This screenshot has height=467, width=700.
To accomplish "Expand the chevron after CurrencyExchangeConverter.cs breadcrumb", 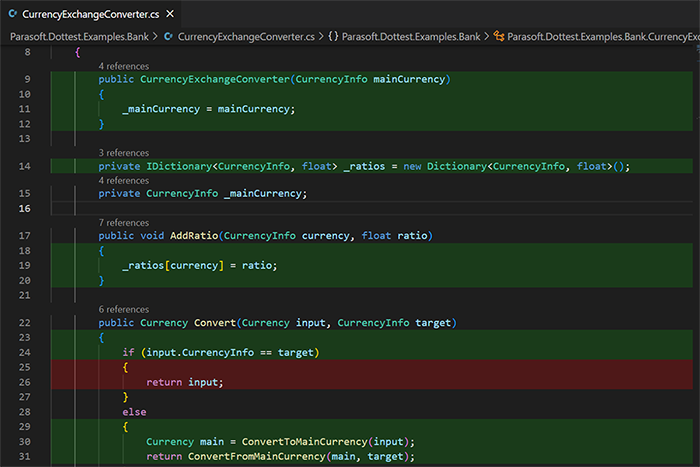I will pos(321,37).
